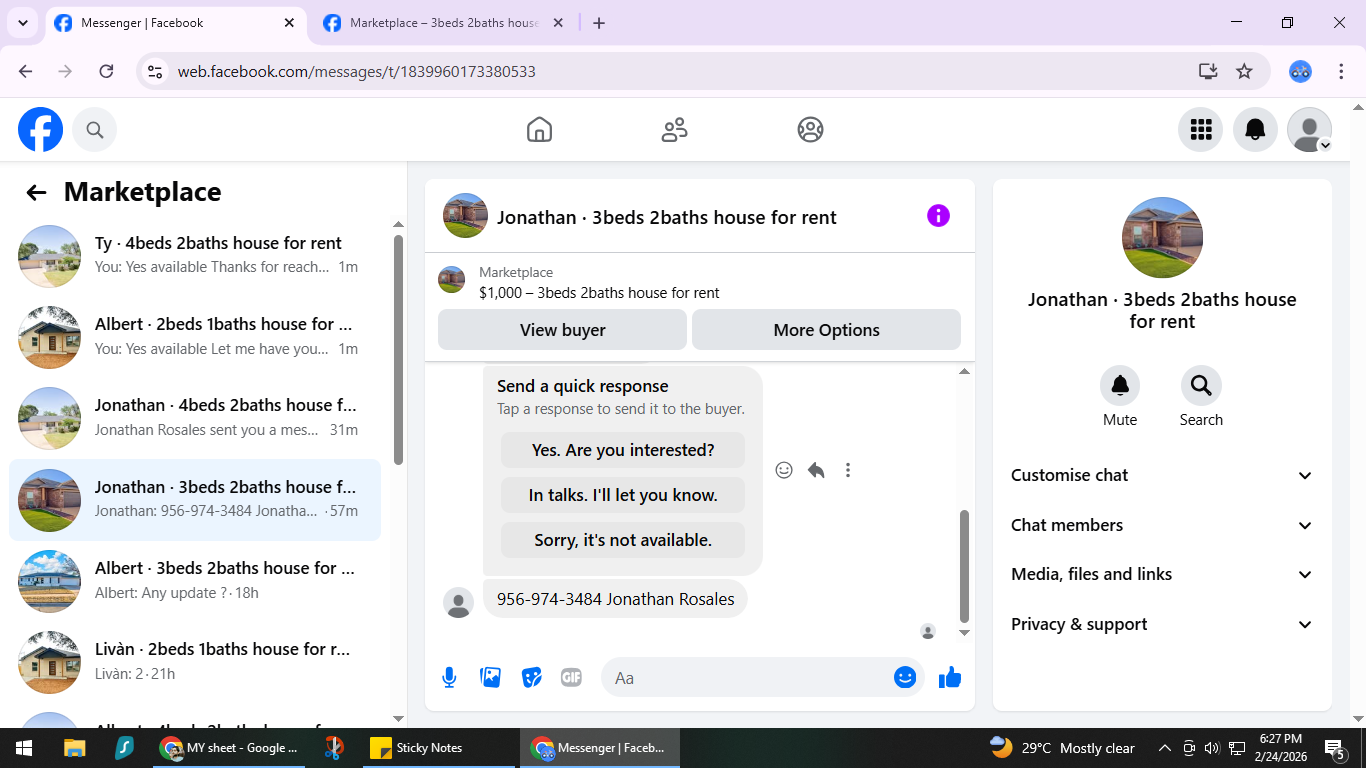Expand the Chat members section
This screenshot has height=768, width=1366.
click(x=1162, y=525)
